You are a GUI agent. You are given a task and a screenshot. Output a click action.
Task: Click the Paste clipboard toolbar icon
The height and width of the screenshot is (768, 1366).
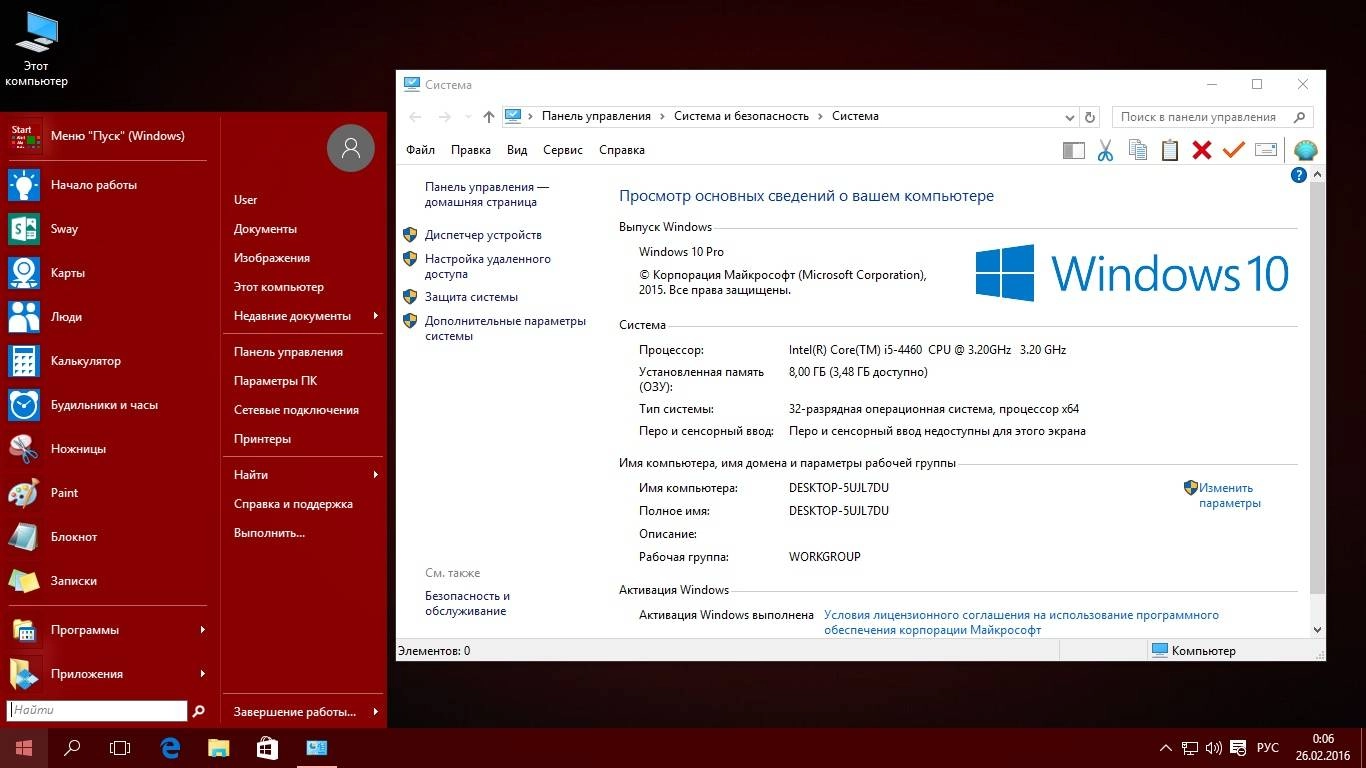(x=1170, y=150)
